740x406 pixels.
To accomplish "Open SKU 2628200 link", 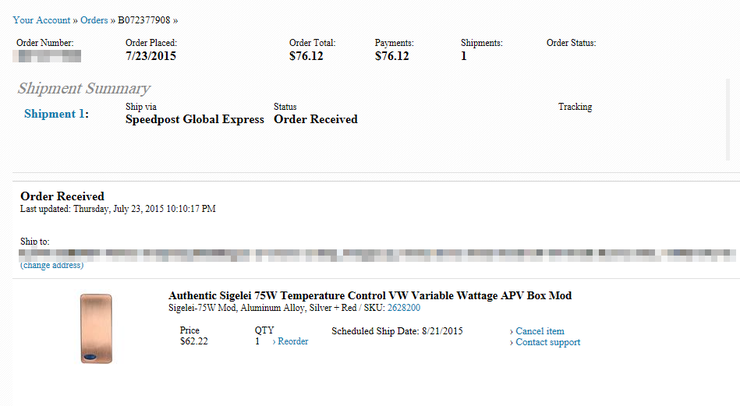I will (x=403, y=308).
